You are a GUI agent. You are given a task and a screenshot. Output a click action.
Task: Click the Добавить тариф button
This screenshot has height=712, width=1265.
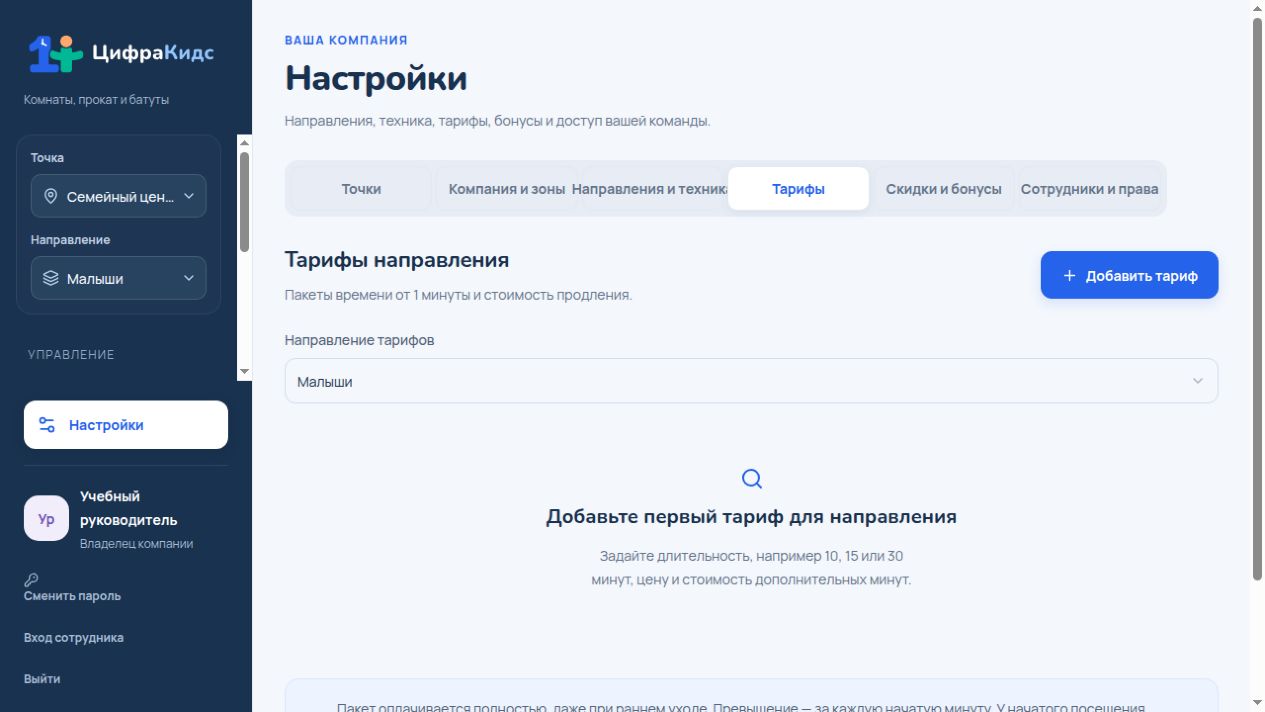click(1129, 275)
